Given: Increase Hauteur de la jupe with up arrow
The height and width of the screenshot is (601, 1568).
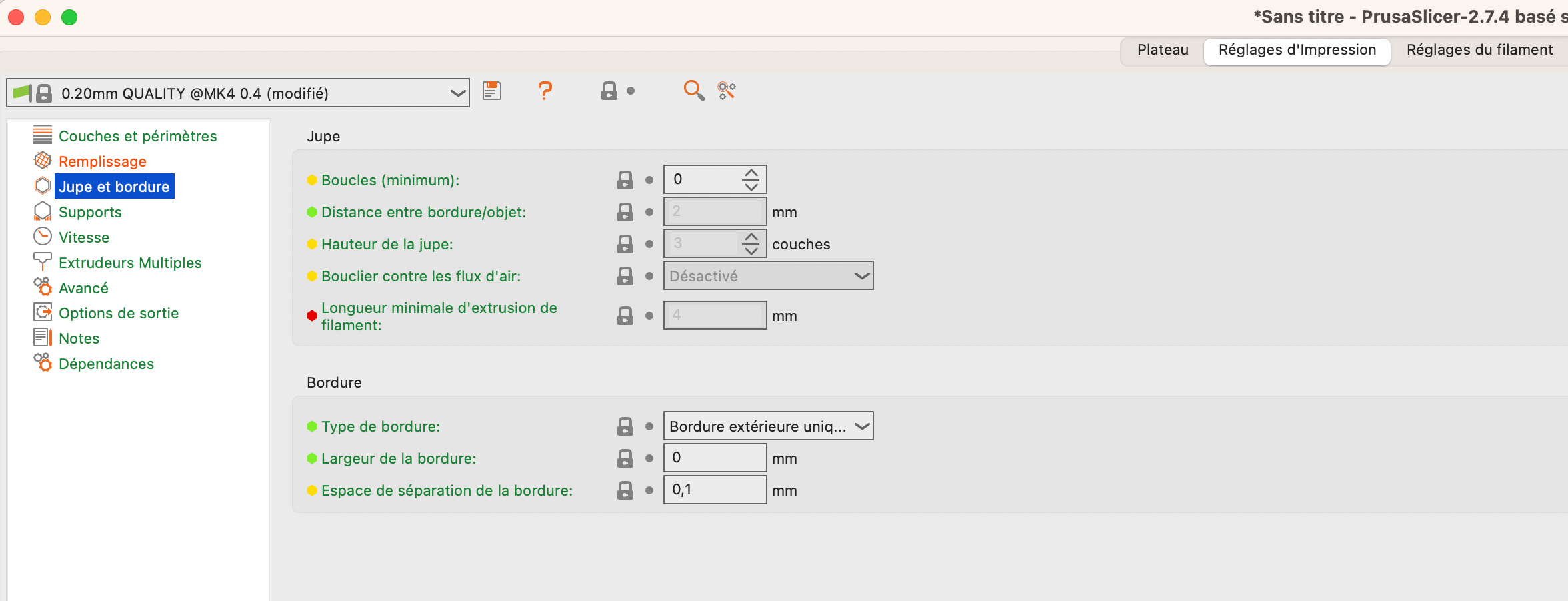Looking at the screenshot, I should coord(751,237).
